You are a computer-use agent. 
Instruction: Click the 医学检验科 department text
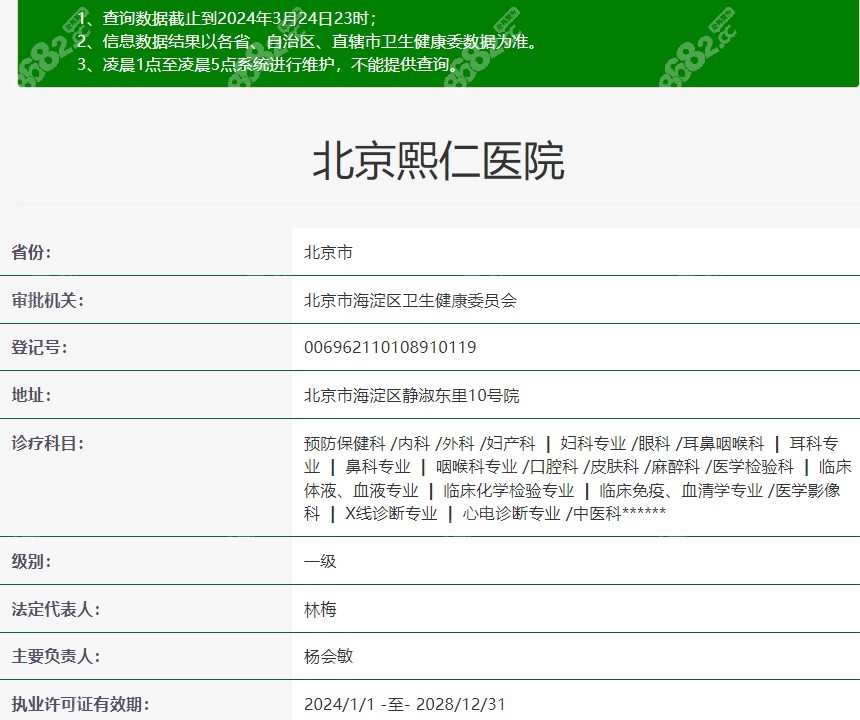[x=753, y=467]
